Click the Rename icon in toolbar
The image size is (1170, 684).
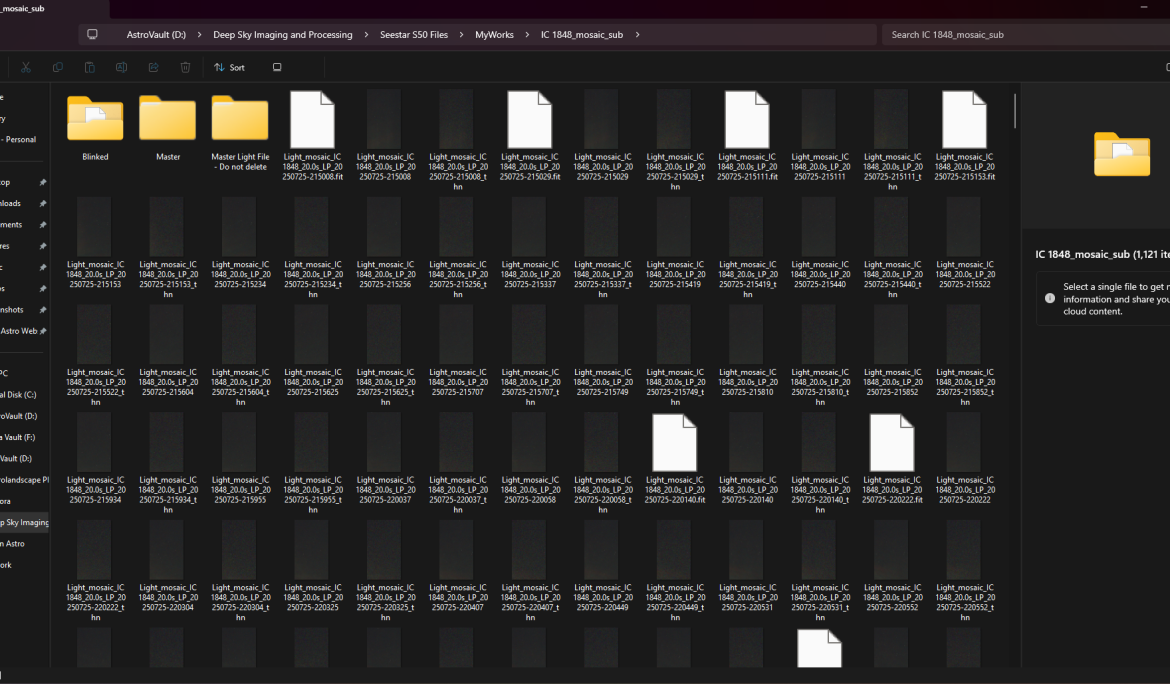tap(121, 67)
